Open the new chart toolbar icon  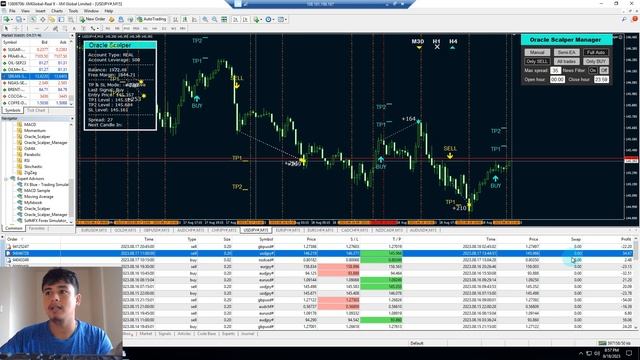[7, 20]
